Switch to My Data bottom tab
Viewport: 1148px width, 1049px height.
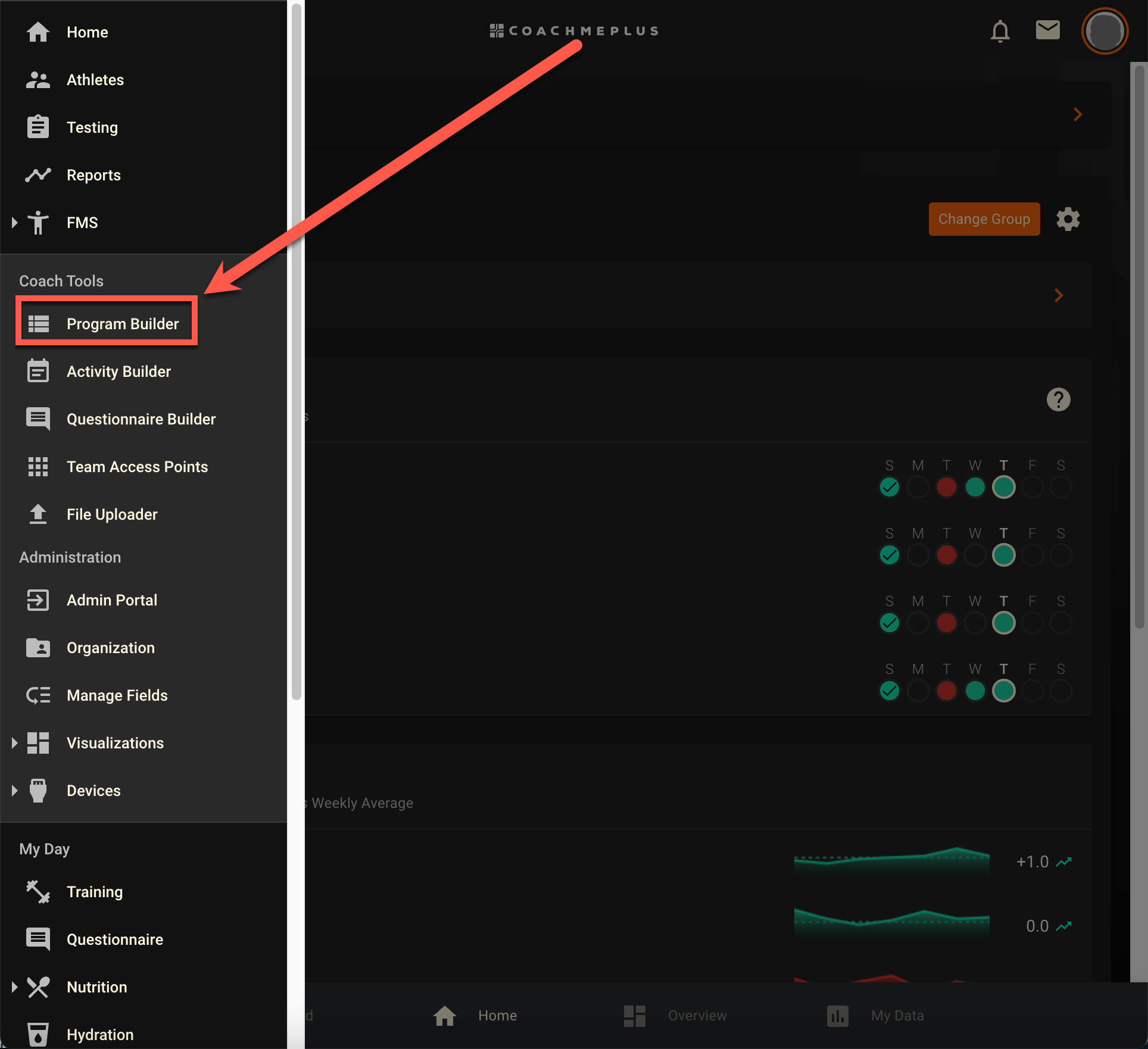pos(875,1015)
